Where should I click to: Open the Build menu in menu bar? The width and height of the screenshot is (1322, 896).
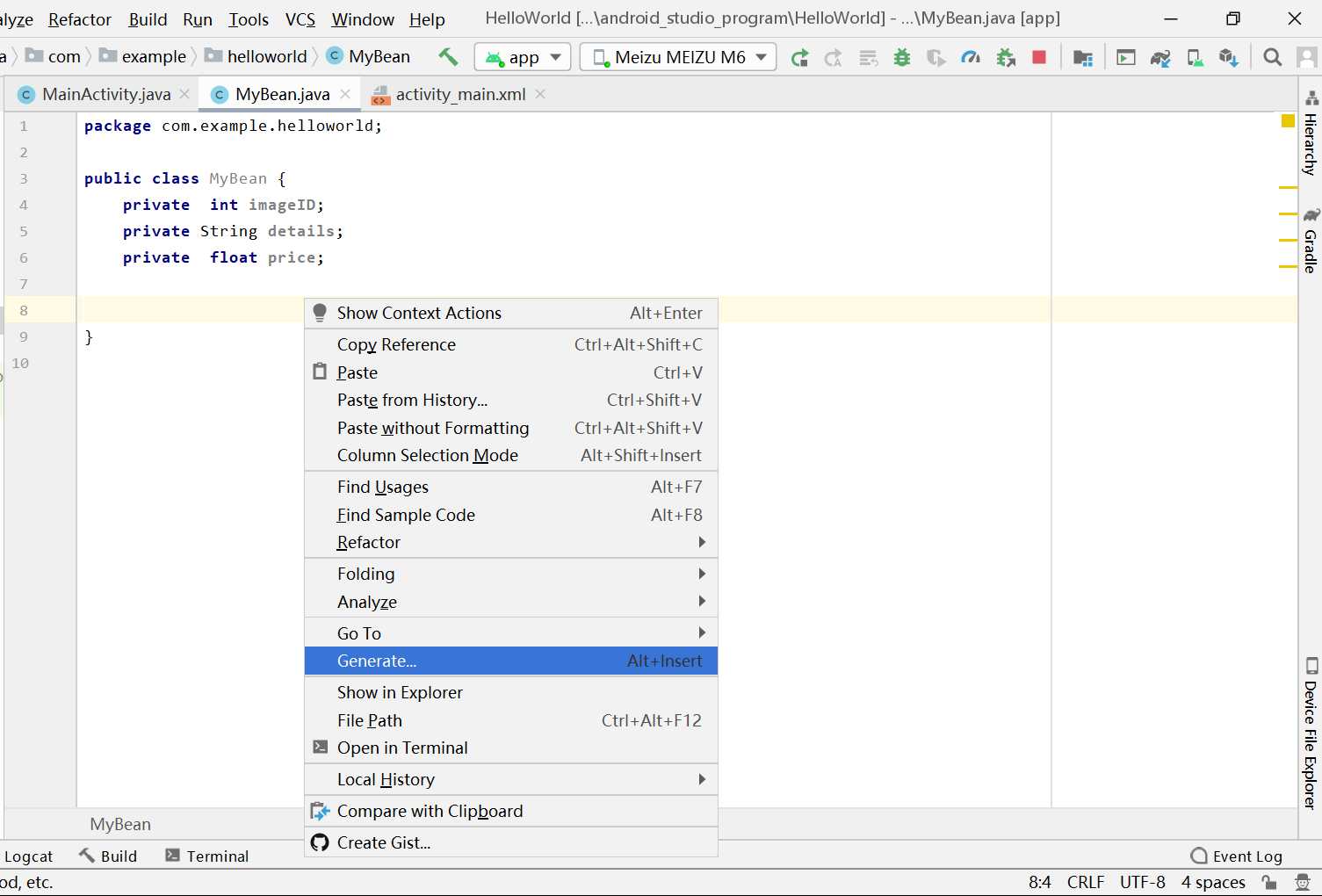coord(148,19)
